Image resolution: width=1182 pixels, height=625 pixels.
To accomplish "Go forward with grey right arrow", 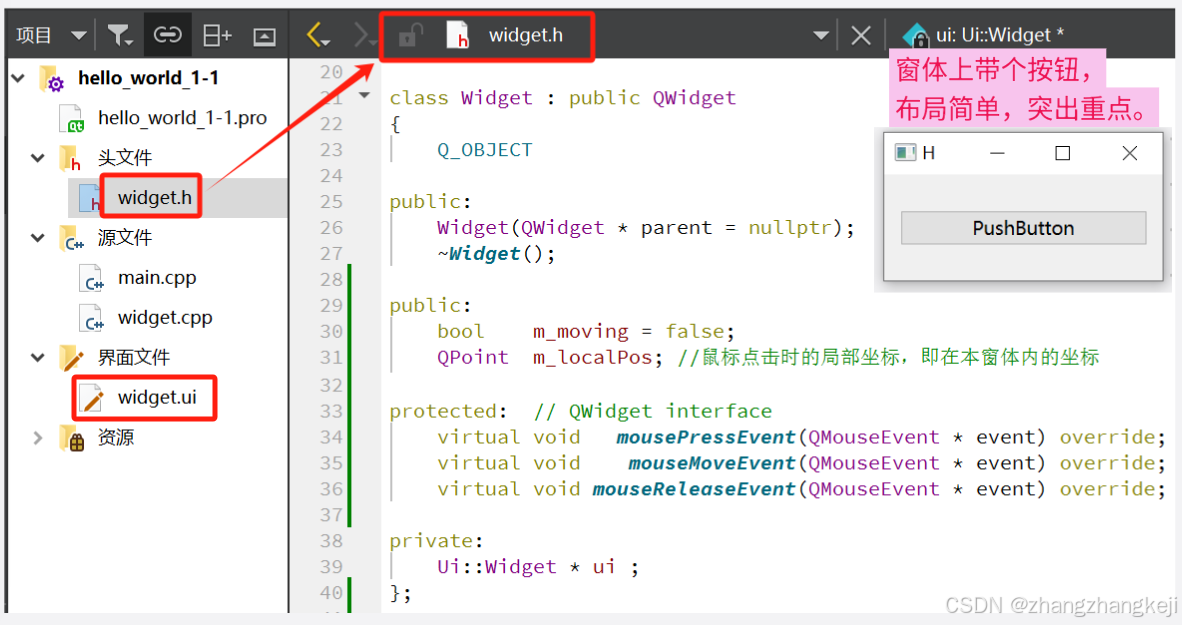I will [363, 35].
